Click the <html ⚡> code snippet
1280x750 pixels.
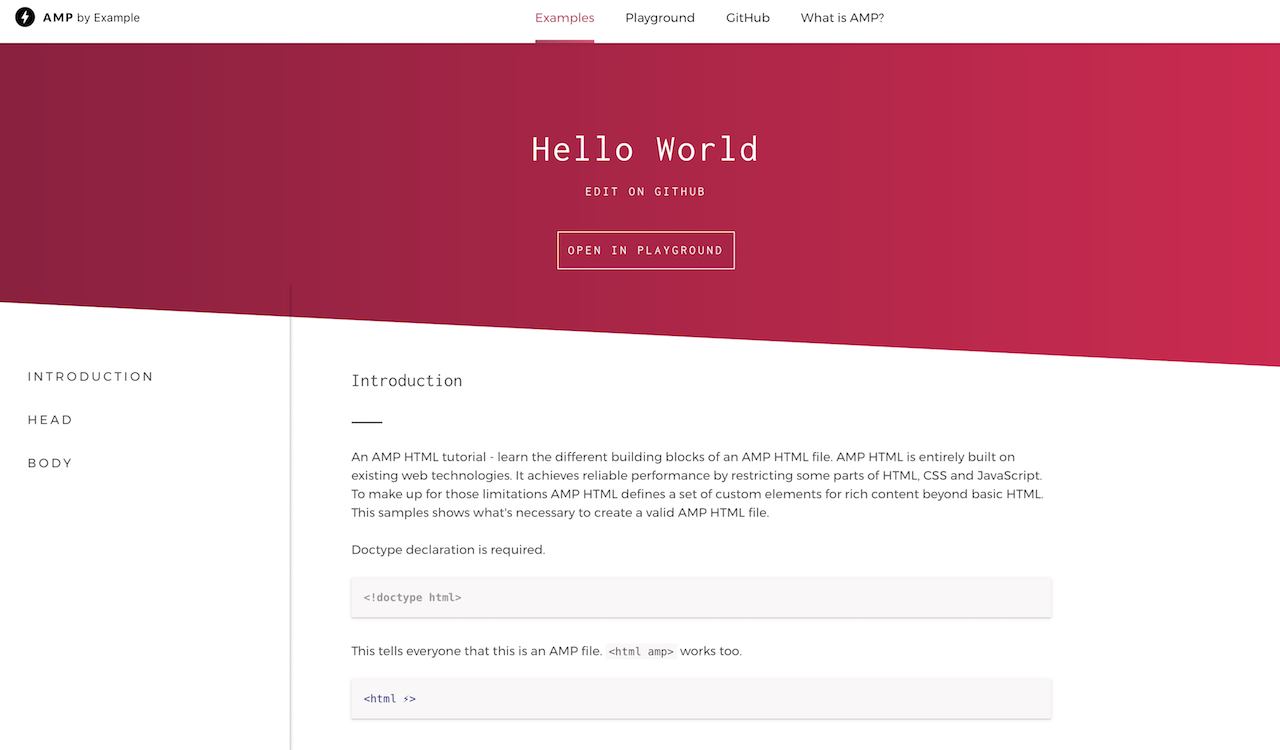(700, 698)
